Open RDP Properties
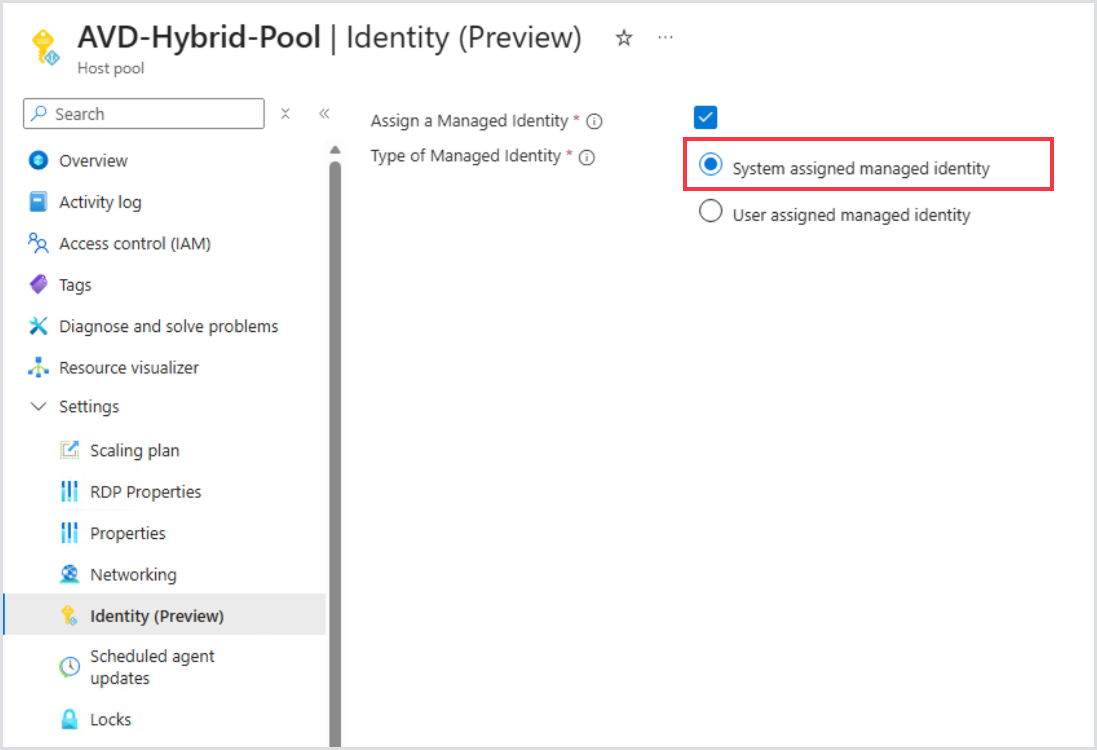This screenshot has height=750, width=1097. [x=146, y=492]
